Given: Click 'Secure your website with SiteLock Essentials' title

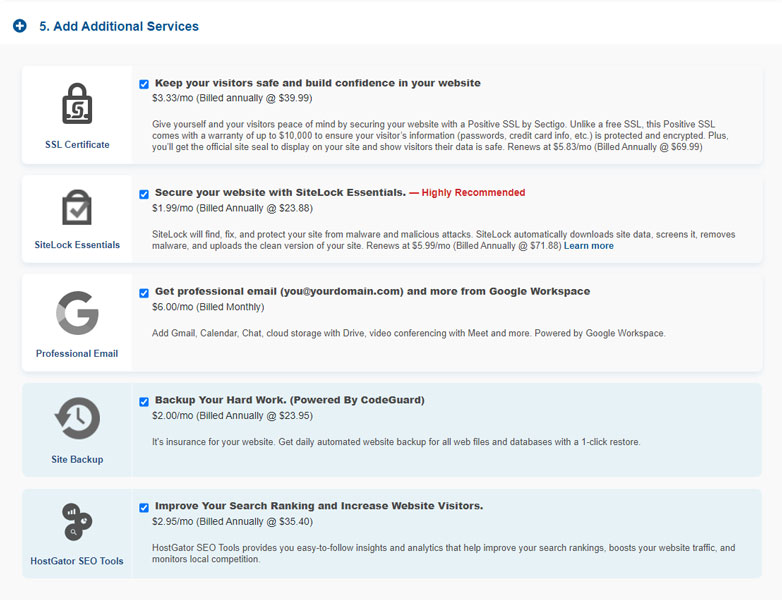Looking at the screenshot, I should pyautogui.click(x=280, y=193).
